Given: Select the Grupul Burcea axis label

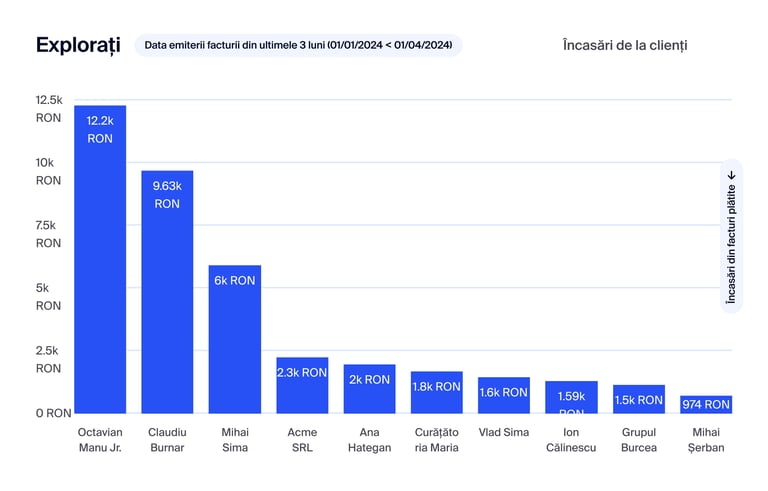Looking at the screenshot, I should [638, 440].
